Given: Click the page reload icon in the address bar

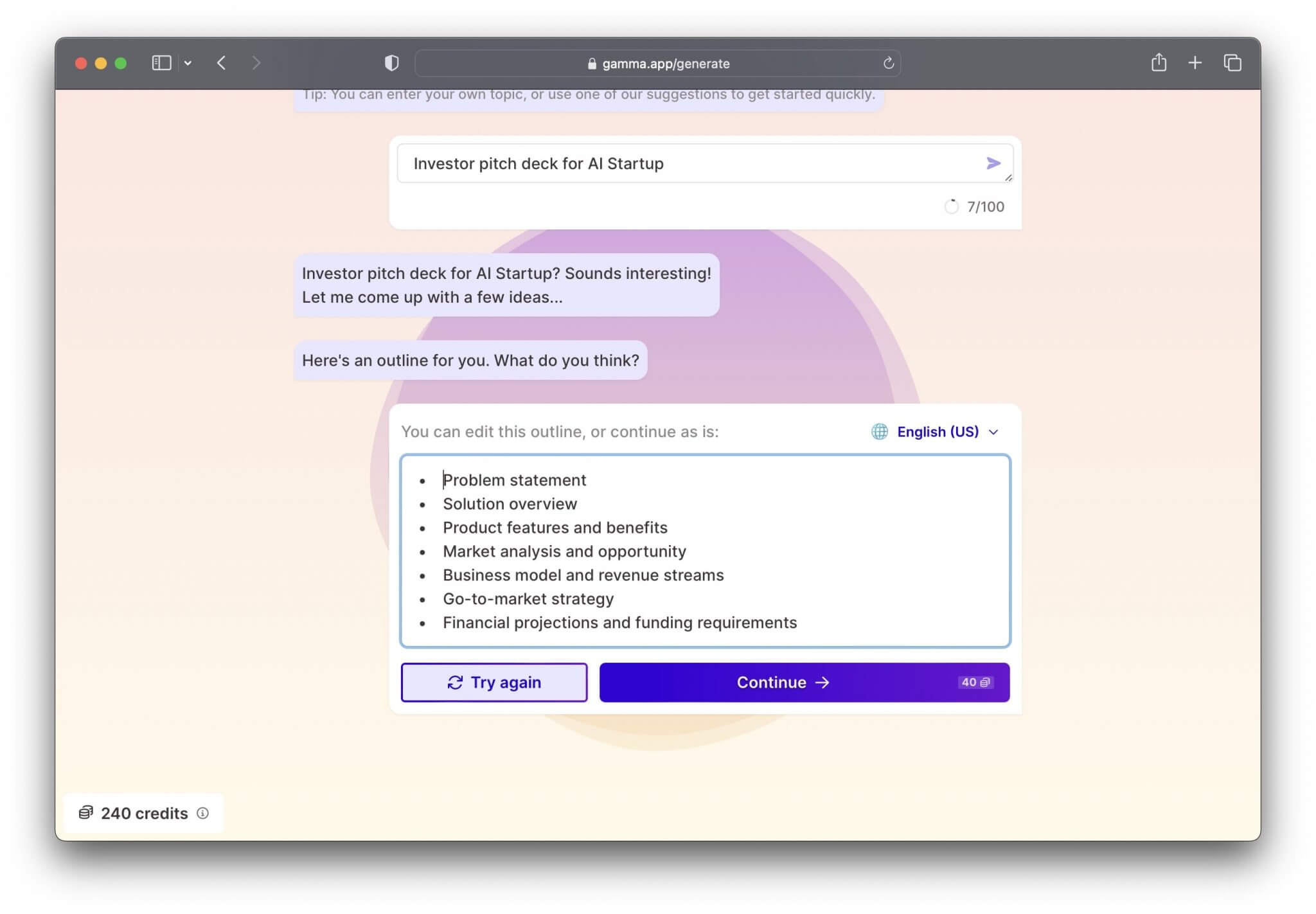Looking at the screenshot, I should (x=888, y=64).
